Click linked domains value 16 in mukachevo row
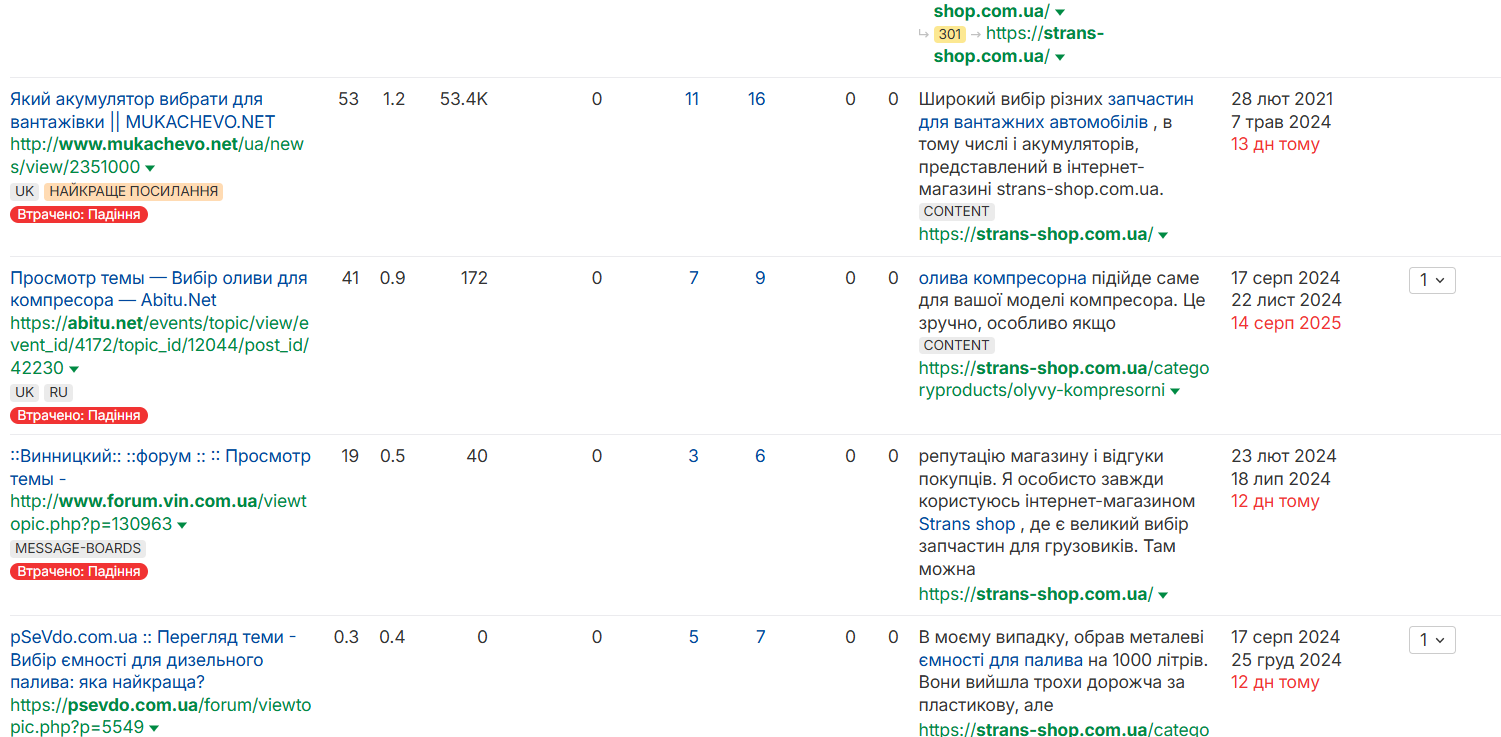This screenshot has width=1501, height=737. point(756,99)
